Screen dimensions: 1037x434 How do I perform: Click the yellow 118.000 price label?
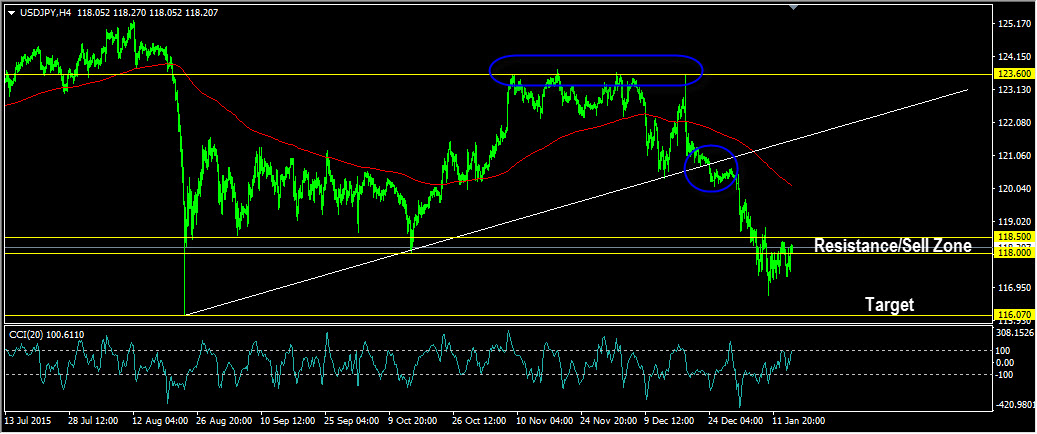coord(1013,253)
